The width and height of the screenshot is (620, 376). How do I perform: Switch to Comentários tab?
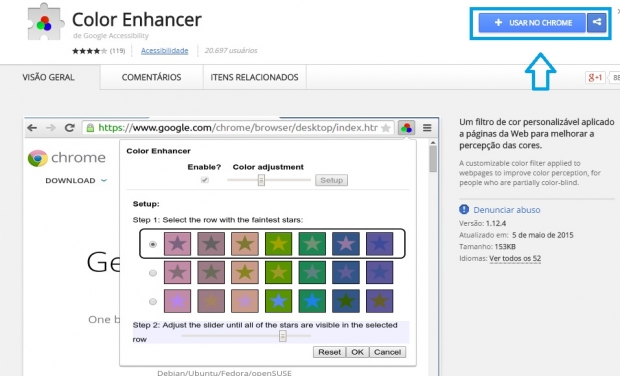pos(151,77)
